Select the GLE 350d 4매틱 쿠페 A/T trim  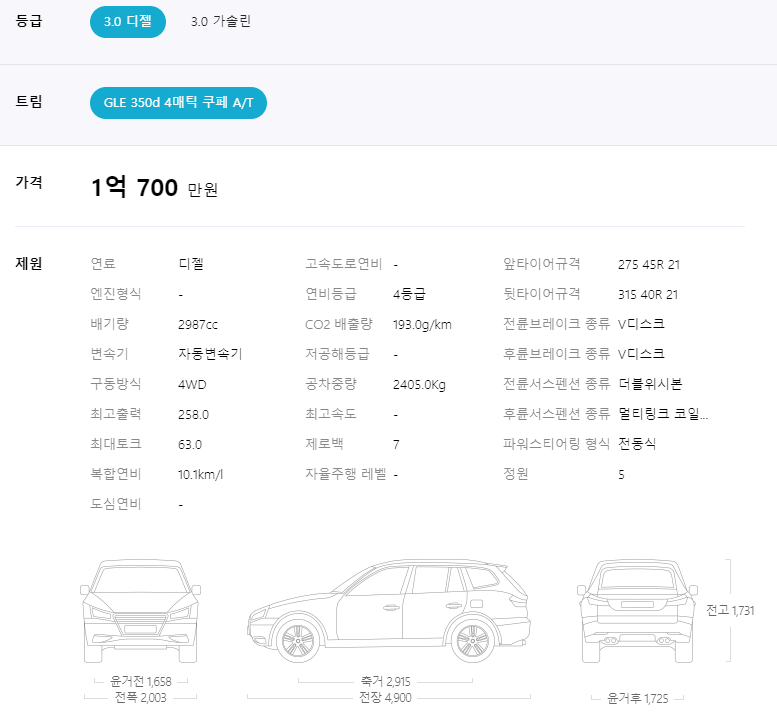(x=178, y=103)
